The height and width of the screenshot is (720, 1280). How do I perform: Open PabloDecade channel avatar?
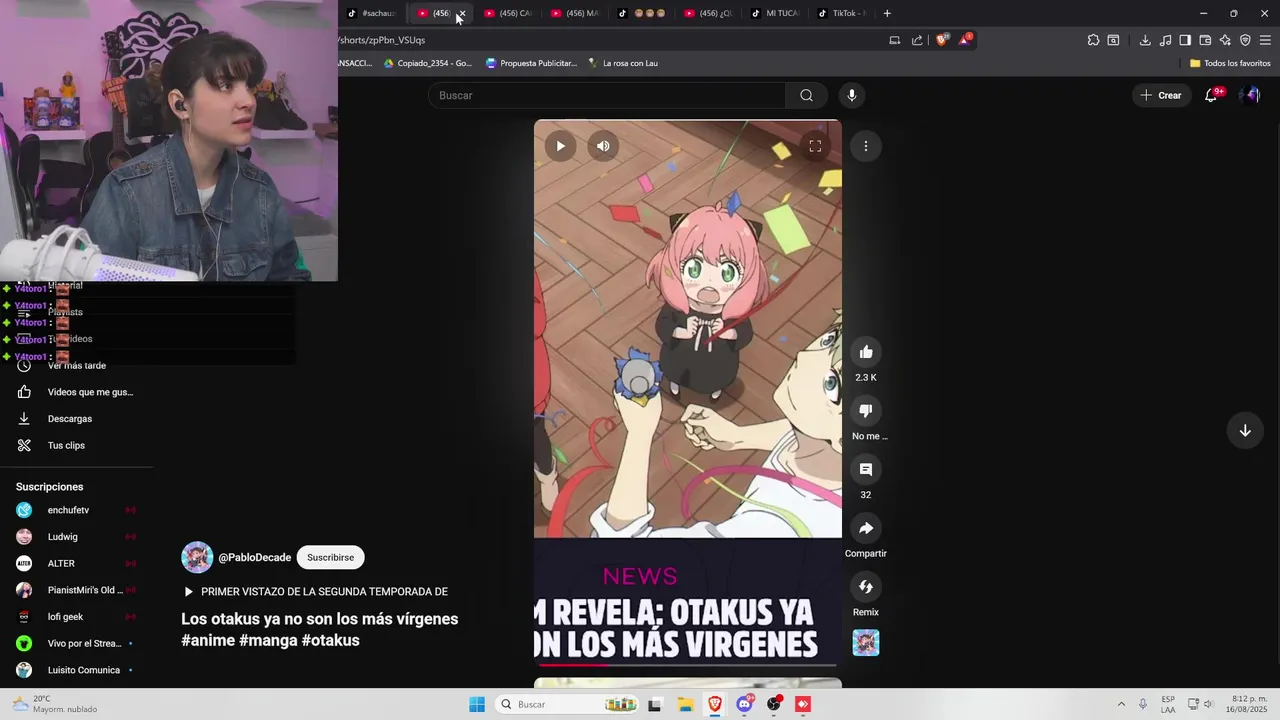pos(197,557)
